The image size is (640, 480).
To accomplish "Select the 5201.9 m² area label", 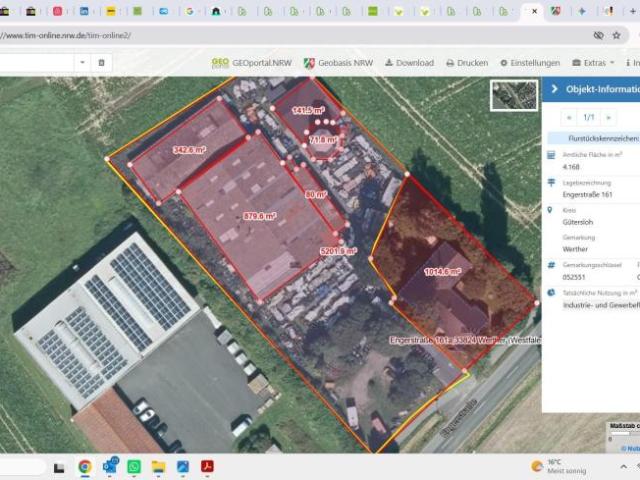I will coord(339,251).
